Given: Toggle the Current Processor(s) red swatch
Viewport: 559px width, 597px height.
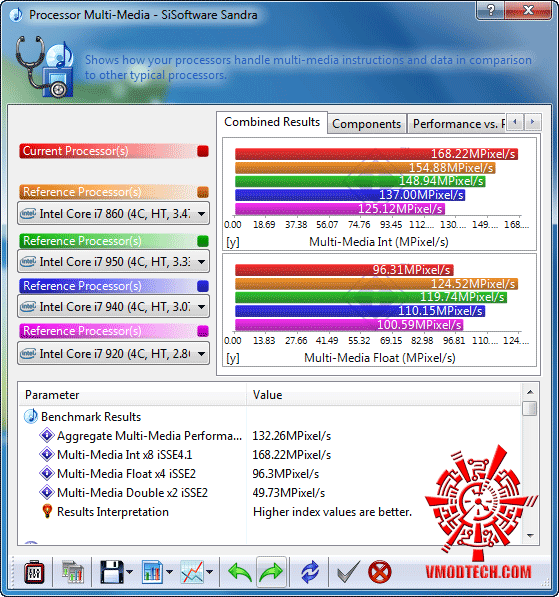Looking at the screenshot, I should pyautogui.click(x=203, y=151).
